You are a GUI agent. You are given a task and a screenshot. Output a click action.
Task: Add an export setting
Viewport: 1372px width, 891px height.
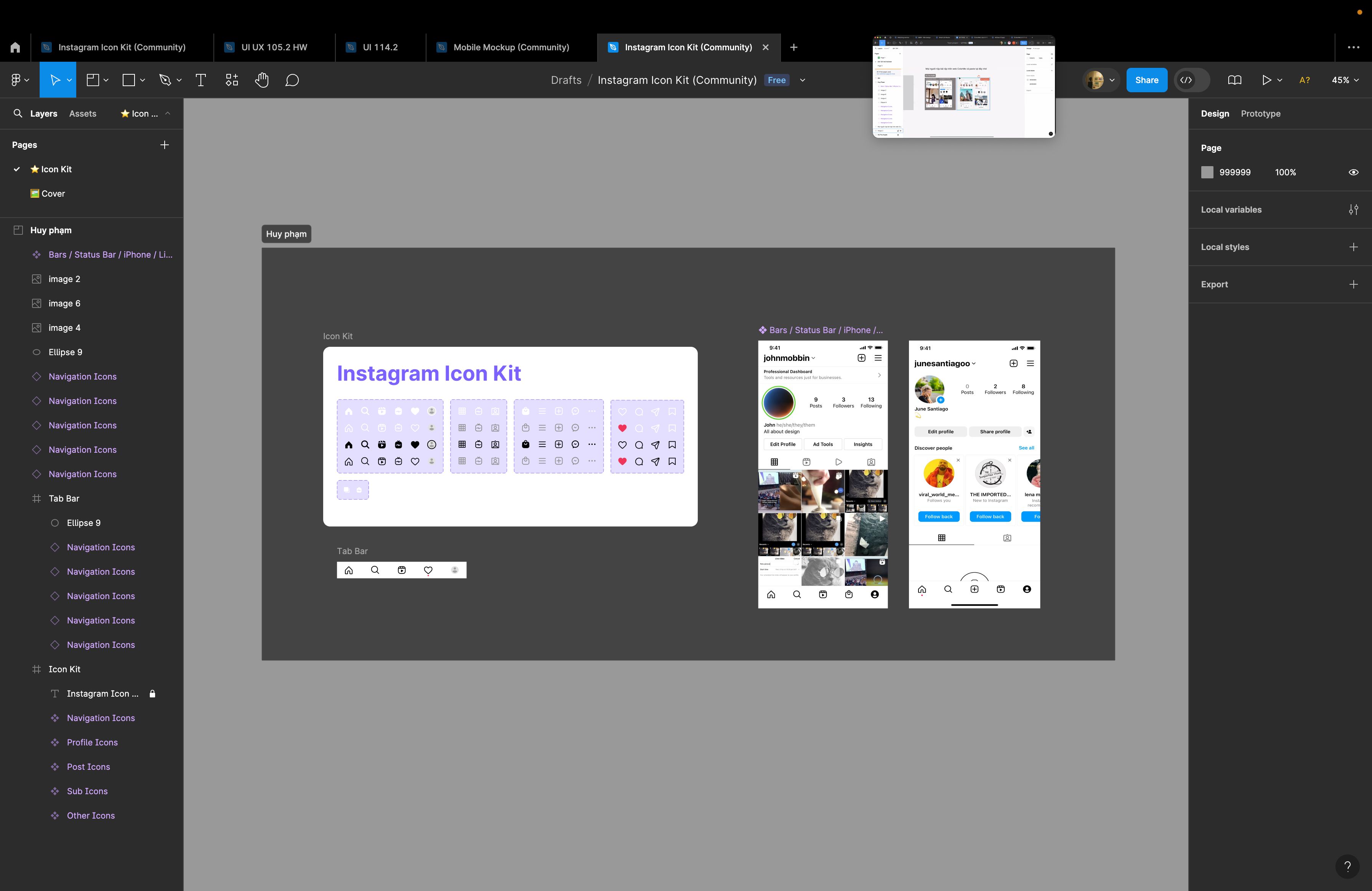click(1354, 284)
